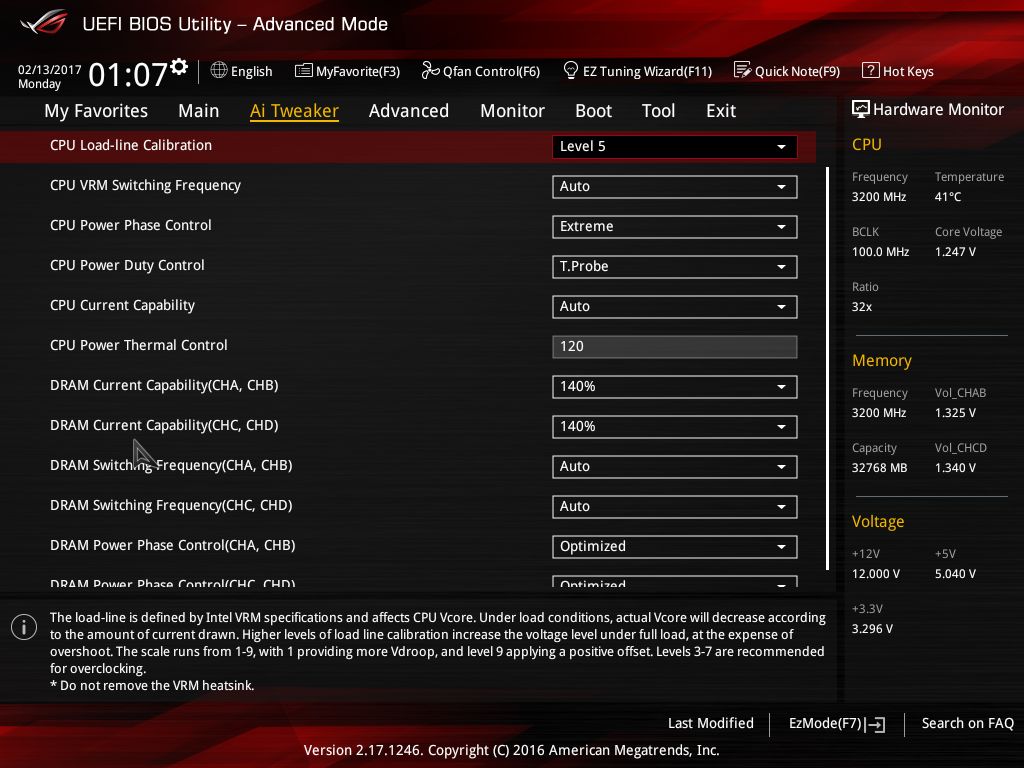Expand DRAM Switching Frequency(CHC, CHD) dropdown

(x=675, y=506)
